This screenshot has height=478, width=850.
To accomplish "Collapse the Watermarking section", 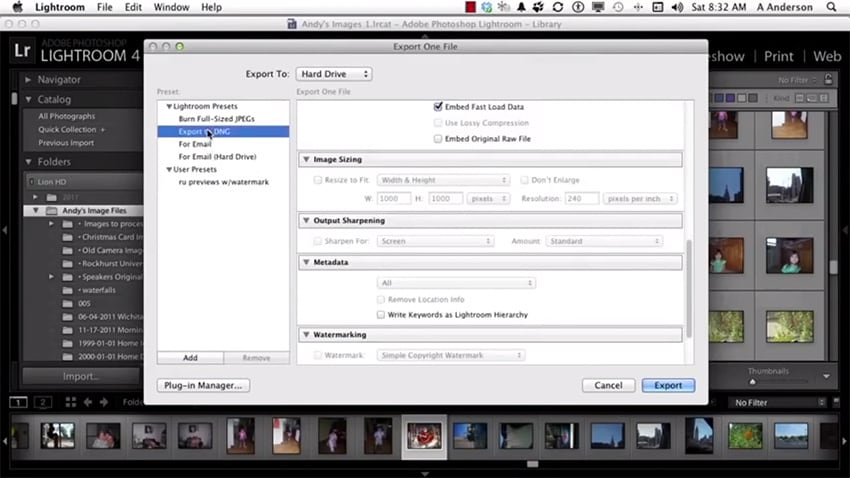I will tap(306, 335).
